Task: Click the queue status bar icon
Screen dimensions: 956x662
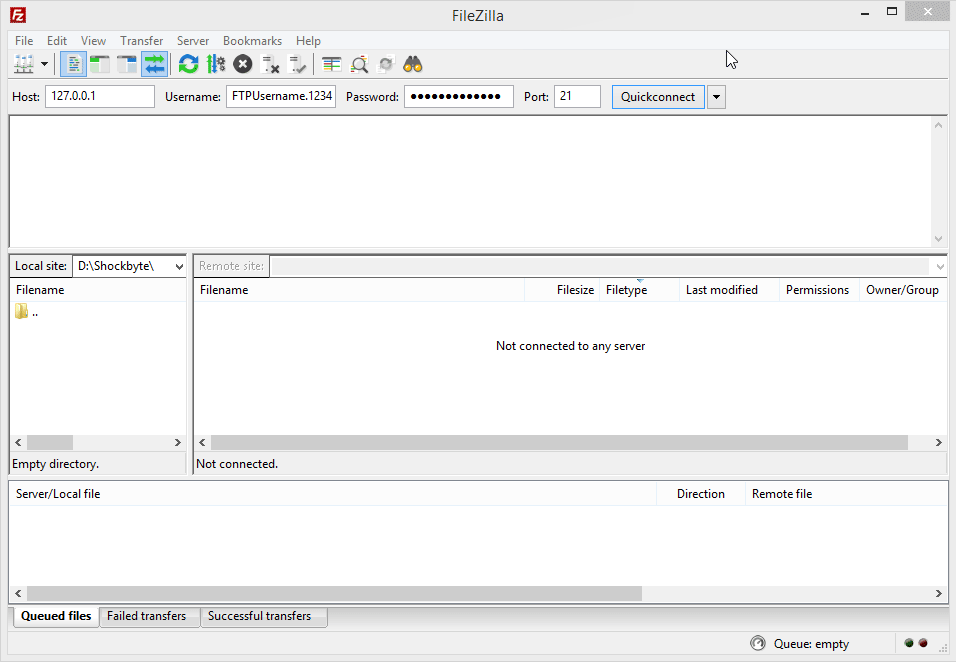Action: 758,643
